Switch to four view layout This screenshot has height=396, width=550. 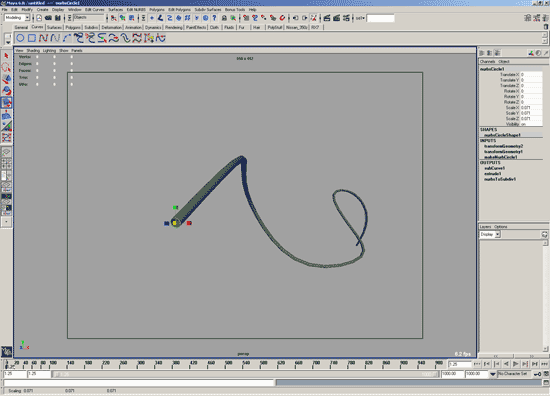[x=6, y=163]
